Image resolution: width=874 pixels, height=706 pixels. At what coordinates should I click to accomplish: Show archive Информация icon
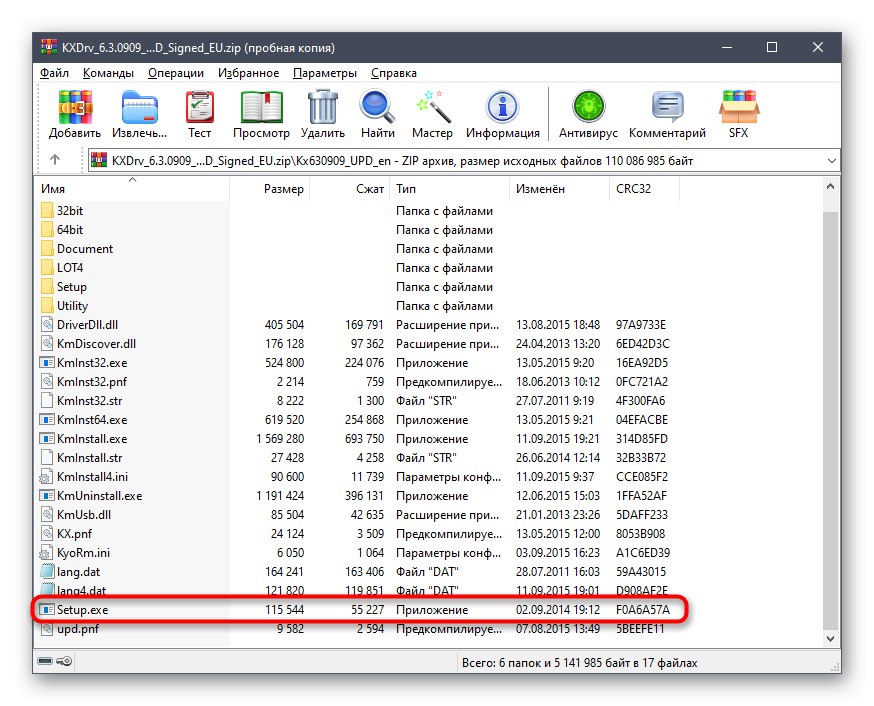tap(503, 107)
